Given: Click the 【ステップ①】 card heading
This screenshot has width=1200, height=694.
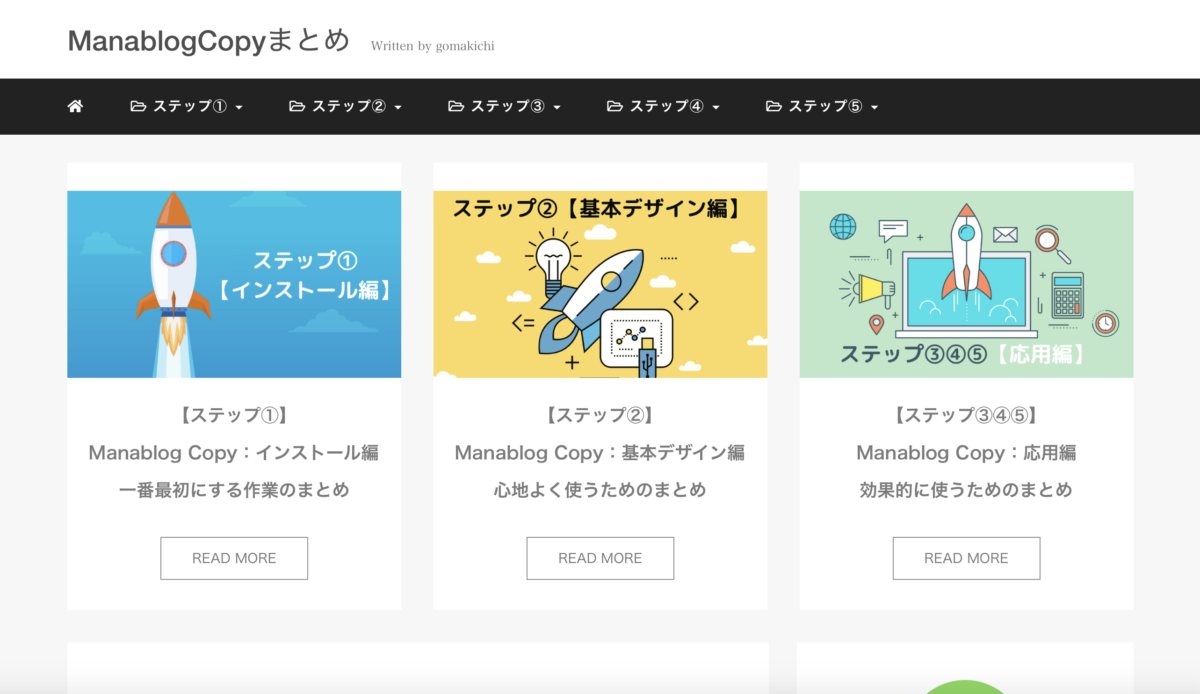Looking at the screenshot, I should (234, 415).
